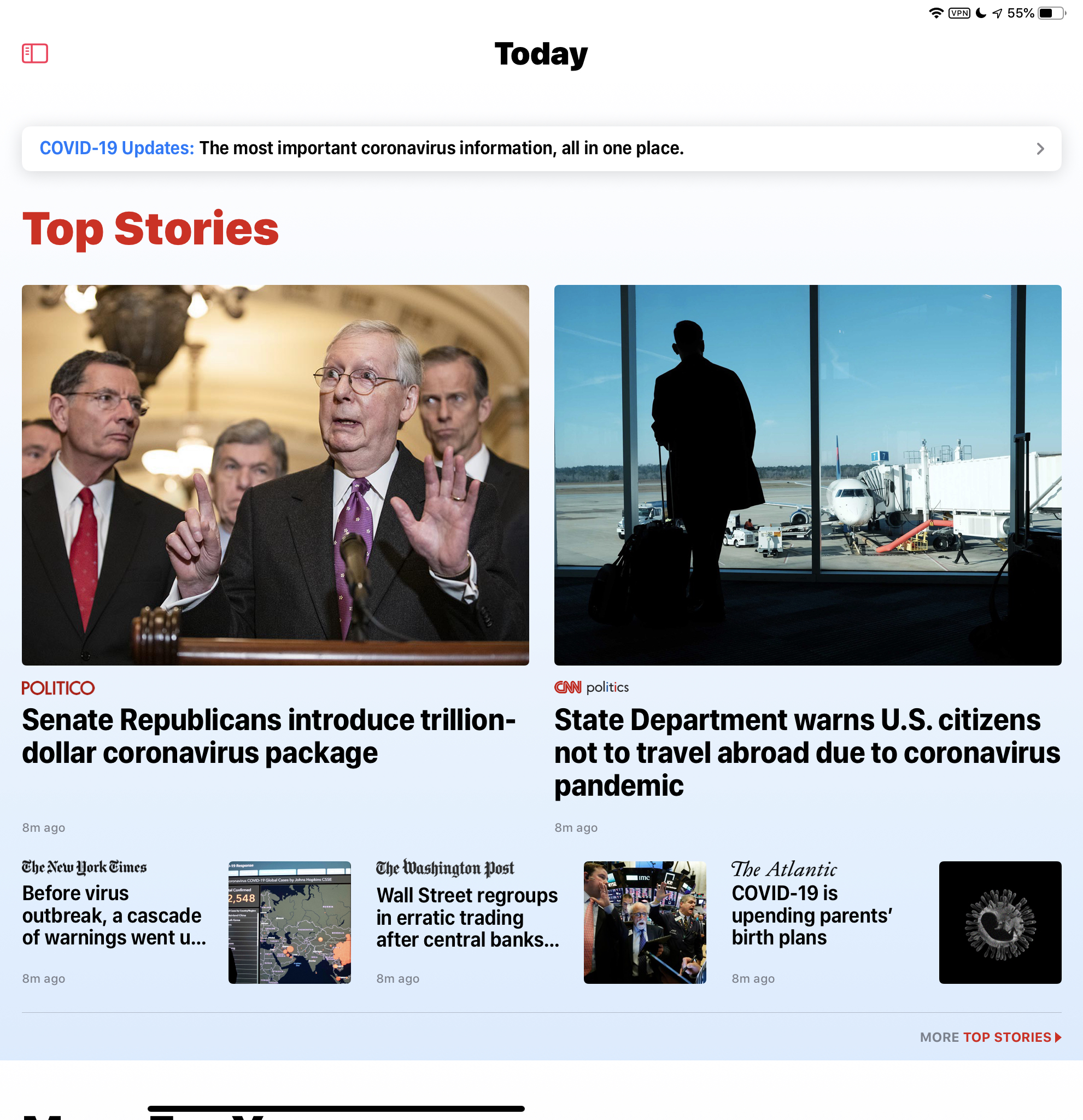The width and height of the screenshot is (1083, 1120).
Task: Open the COVID-19 Updates link text
Action: [x=116, y=148]
